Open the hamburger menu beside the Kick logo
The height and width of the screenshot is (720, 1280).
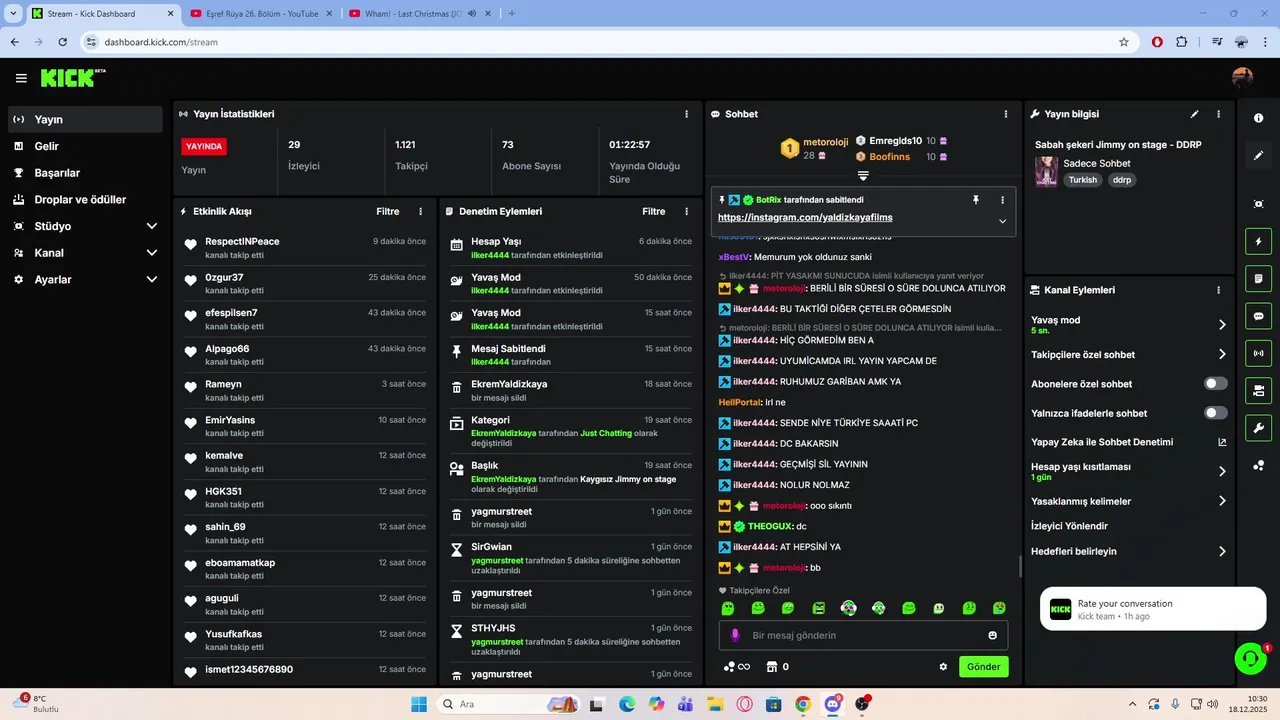click(21, 78)
